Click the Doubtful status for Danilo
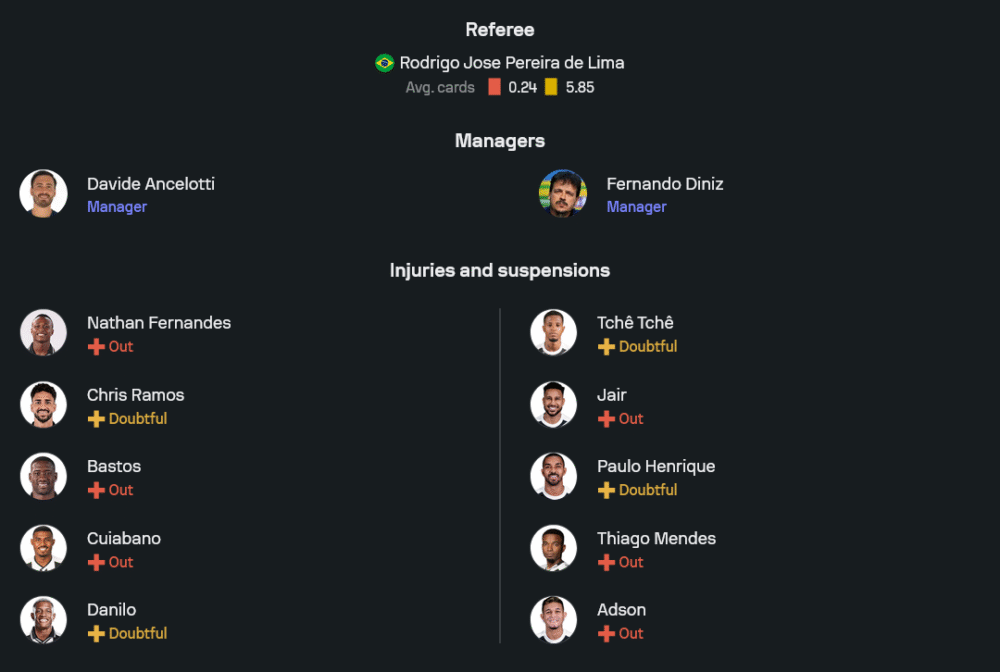Viewport: 1000px width, 672px height. coord(137,634)
